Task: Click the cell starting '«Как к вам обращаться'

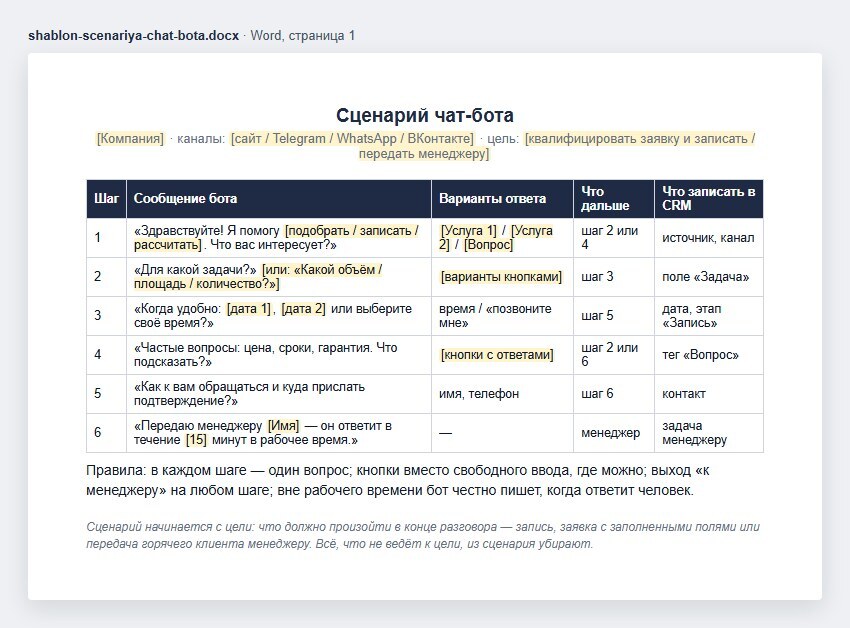Action: [279, 394]
